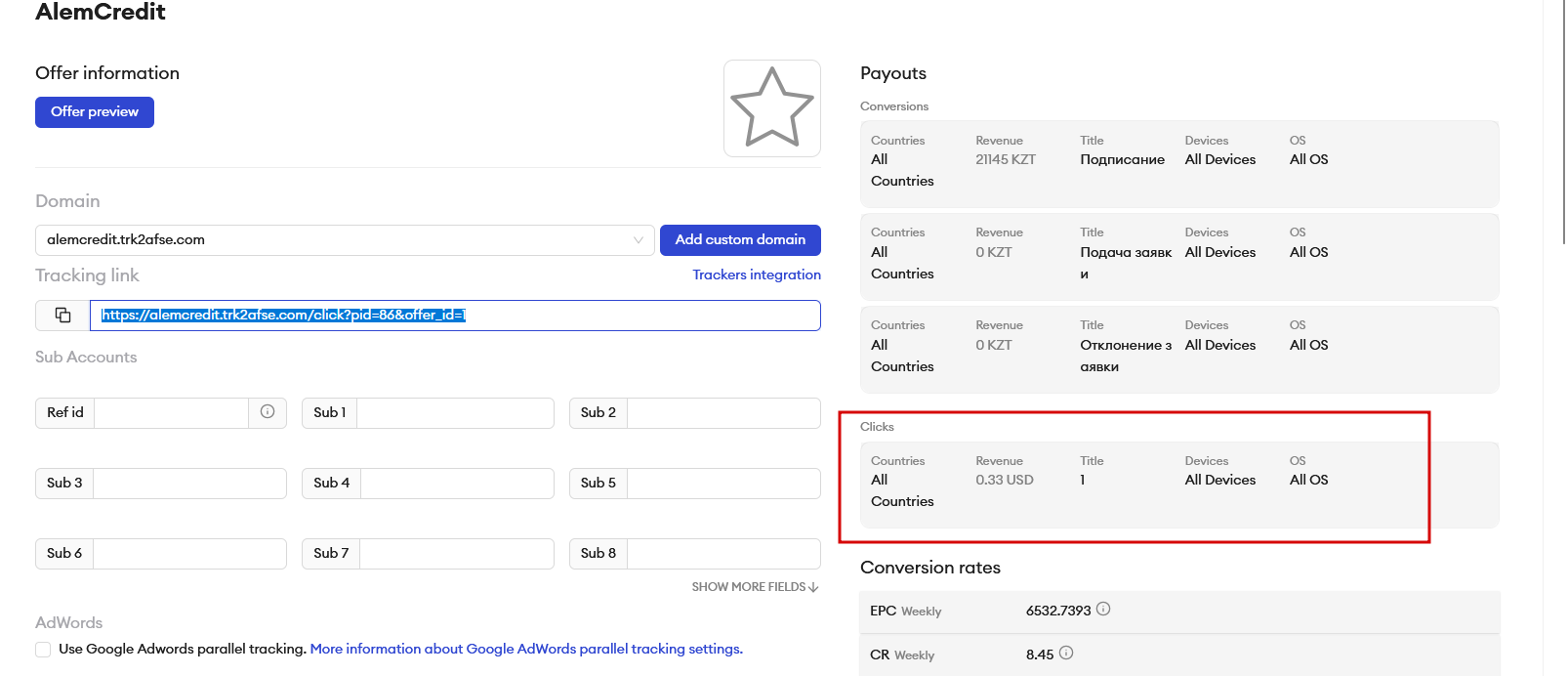
Task: Click the Sub 4 input field
Action: pos(457,484)
